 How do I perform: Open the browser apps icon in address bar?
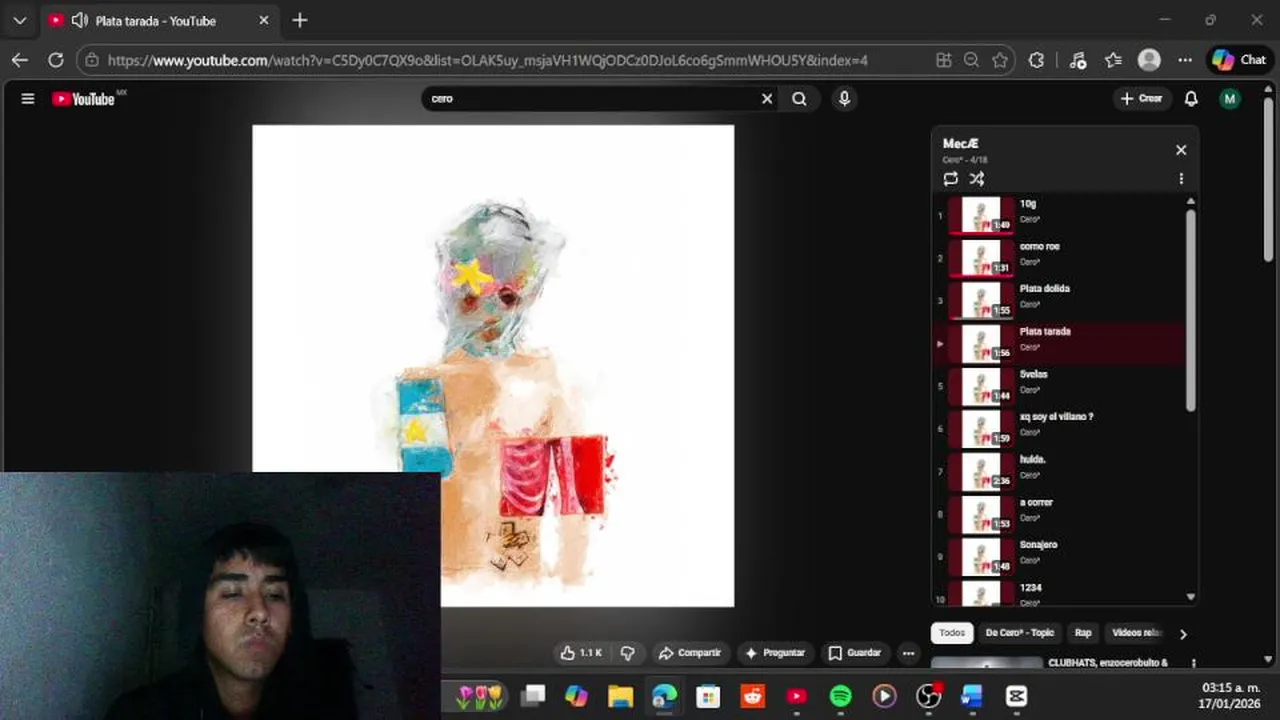pyautogui.click(x=943, y=60)
